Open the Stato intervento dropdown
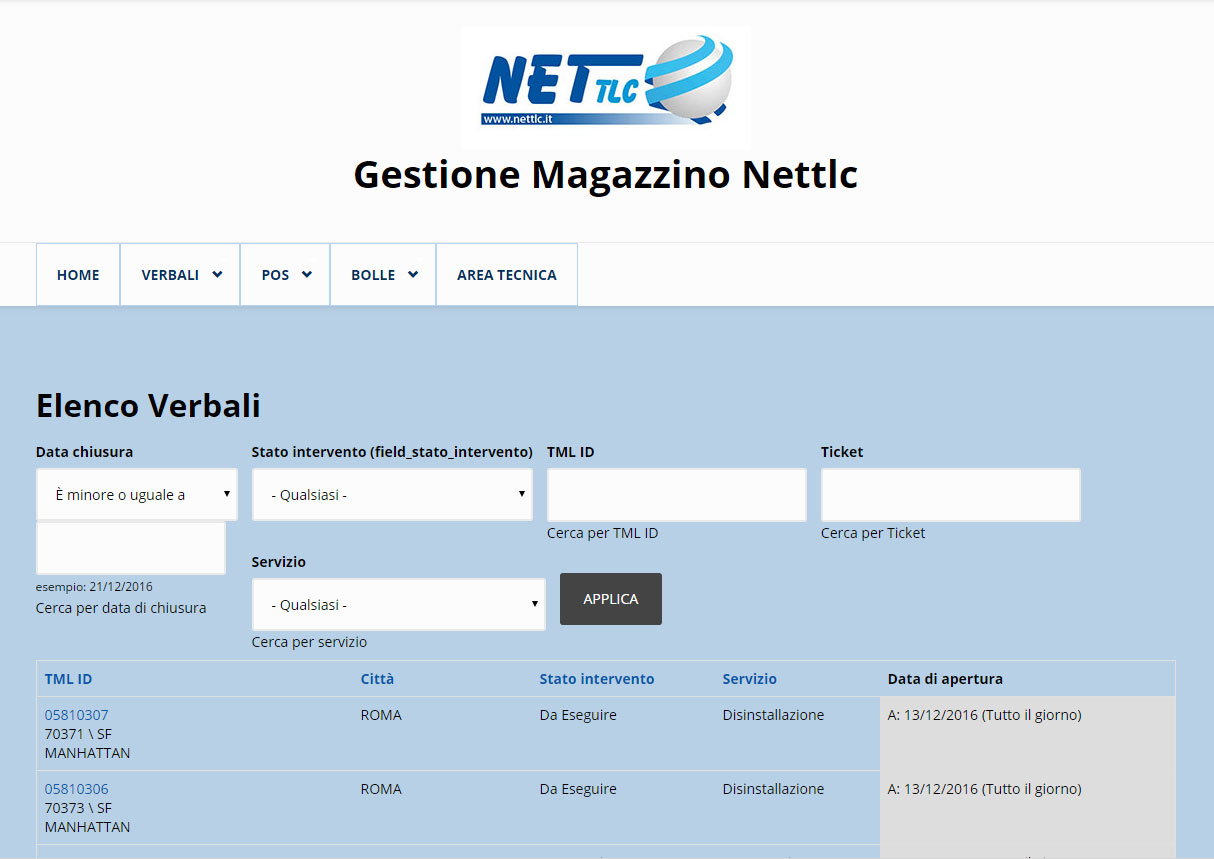The width and height of the screenshot is (1214, 859). coord(392,494)
